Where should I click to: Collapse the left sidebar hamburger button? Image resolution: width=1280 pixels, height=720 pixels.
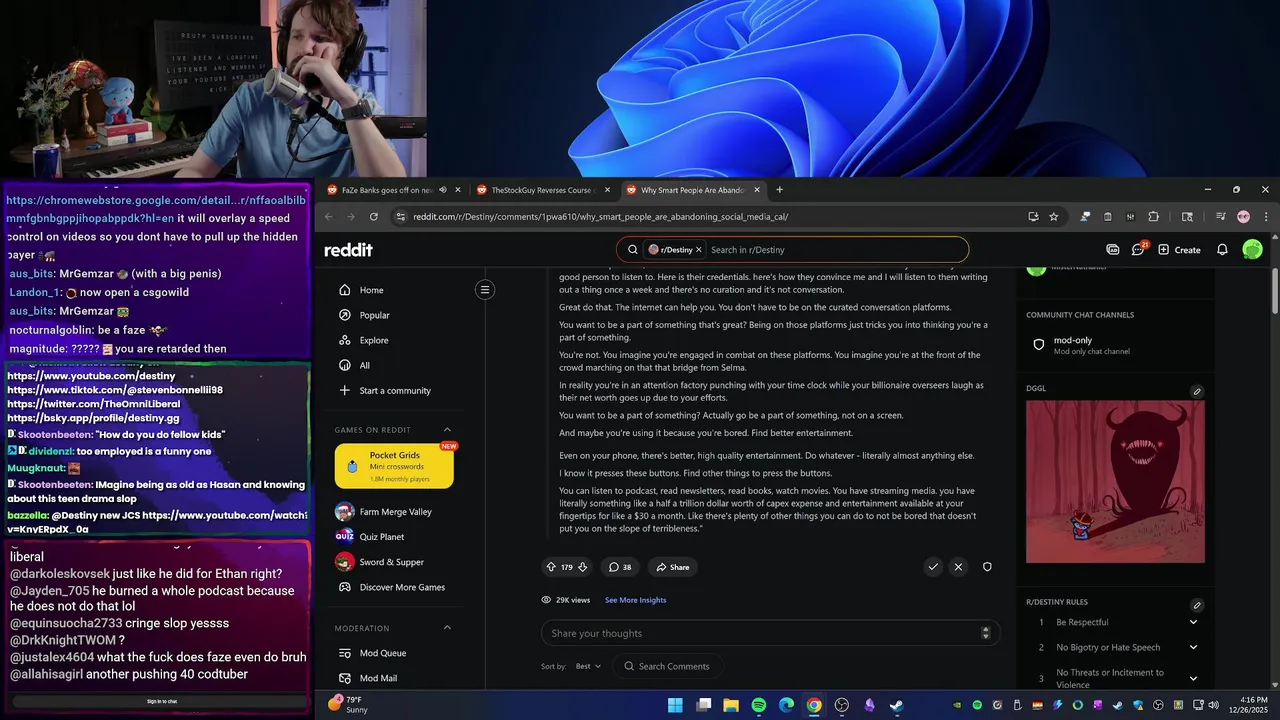coord(485,290)
